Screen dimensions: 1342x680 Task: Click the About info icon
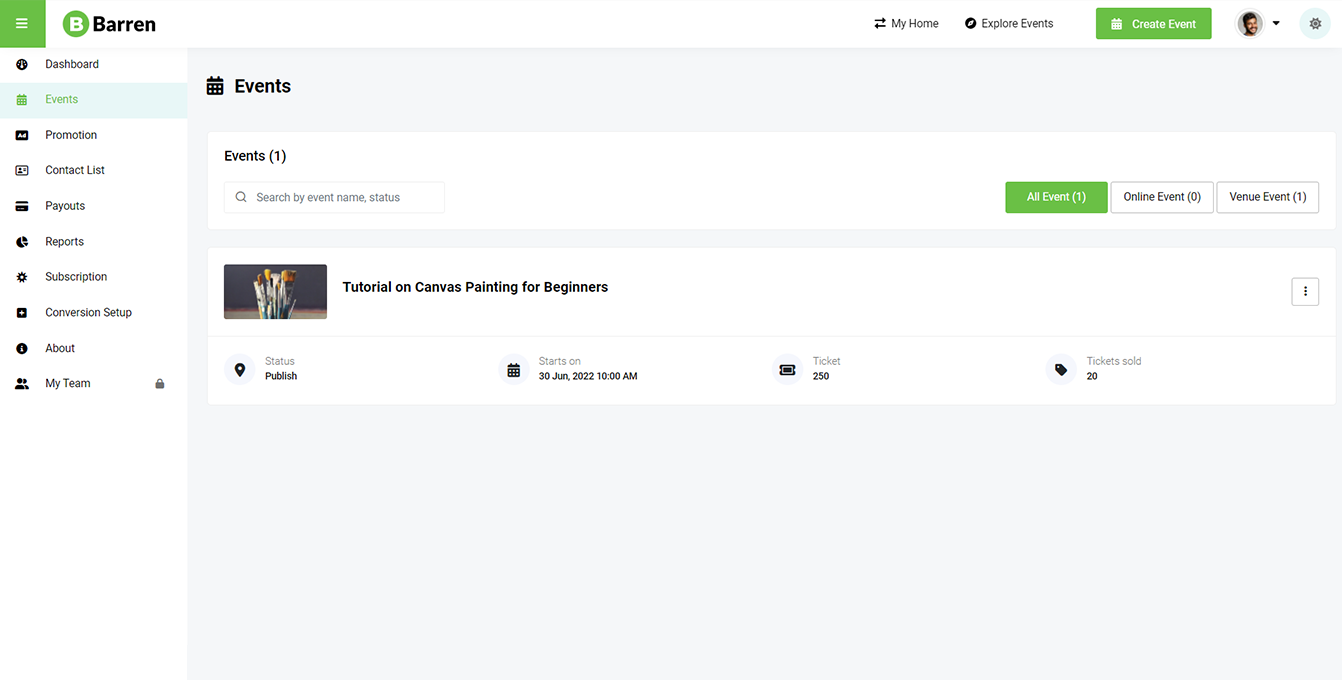pos(22,349)
